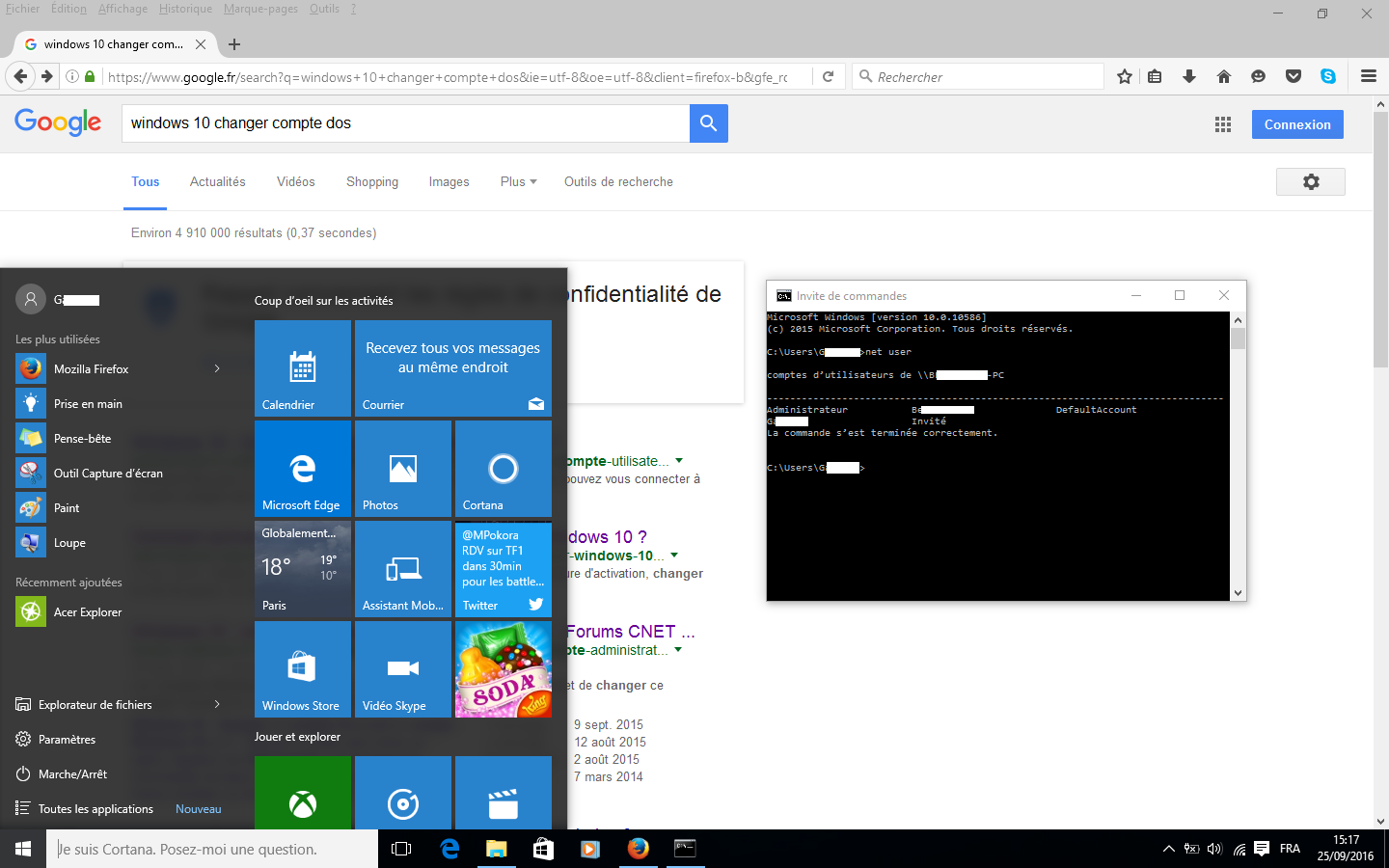Open the Cortana tile
The height and width of the screenshot is (868, 1389).
click(x=504, y=469)
